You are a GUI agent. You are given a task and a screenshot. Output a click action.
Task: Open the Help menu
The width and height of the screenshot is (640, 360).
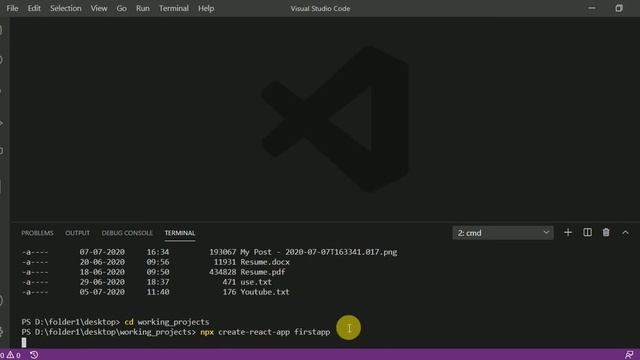tap(206, 8)
